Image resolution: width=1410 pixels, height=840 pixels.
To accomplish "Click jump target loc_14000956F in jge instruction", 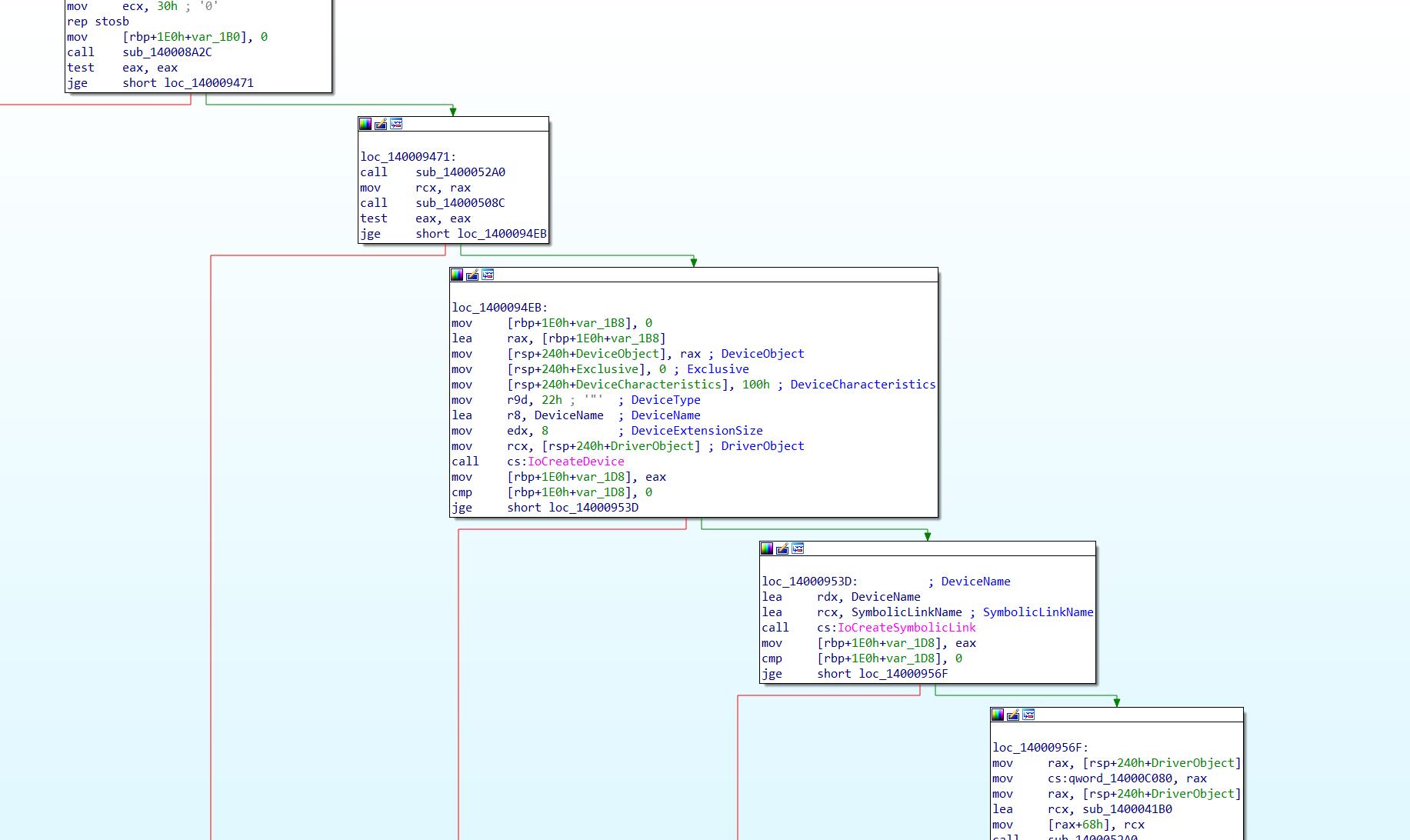I will (903, 674).
